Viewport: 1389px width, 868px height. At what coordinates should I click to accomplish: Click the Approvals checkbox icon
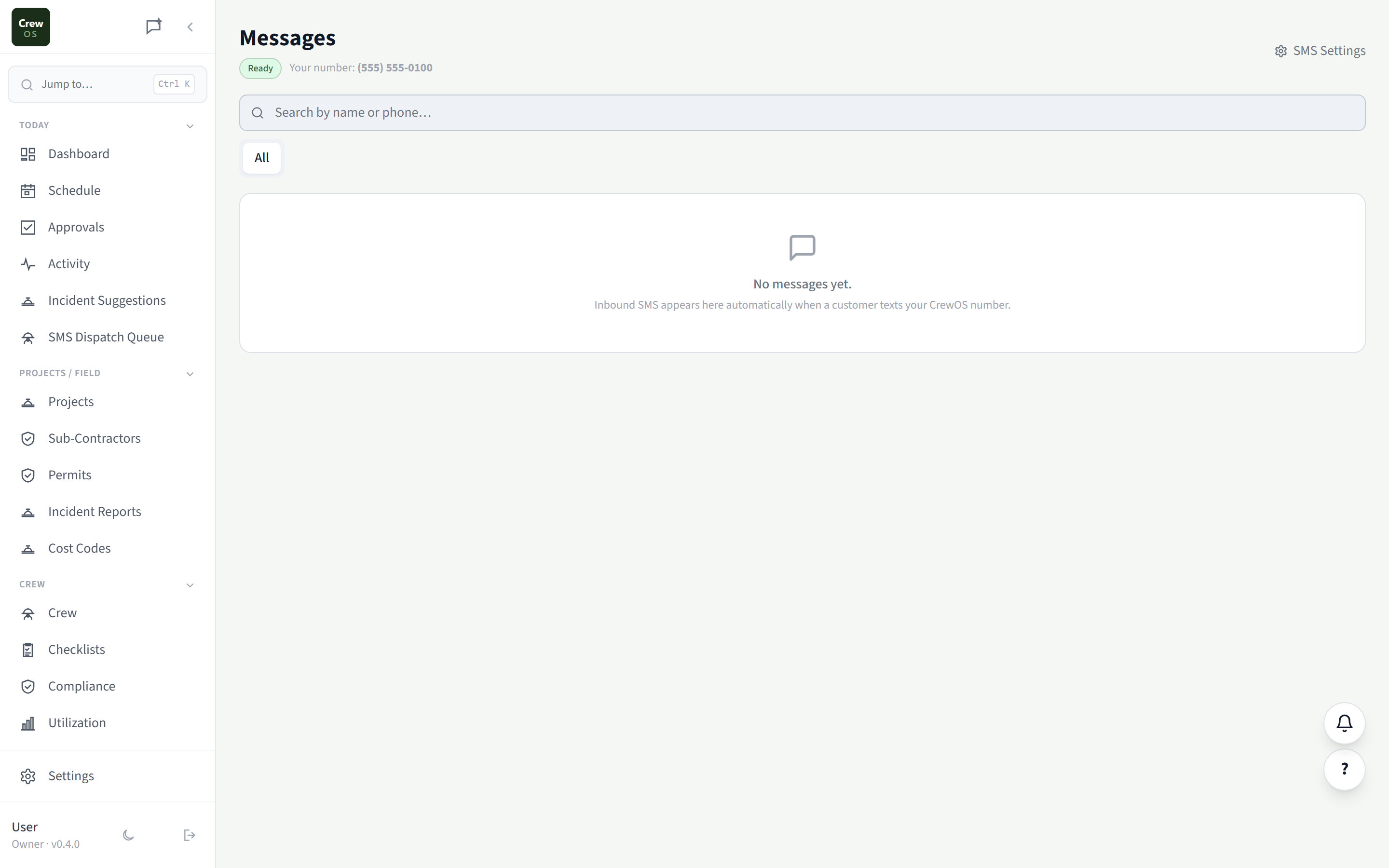click(28, 227)
